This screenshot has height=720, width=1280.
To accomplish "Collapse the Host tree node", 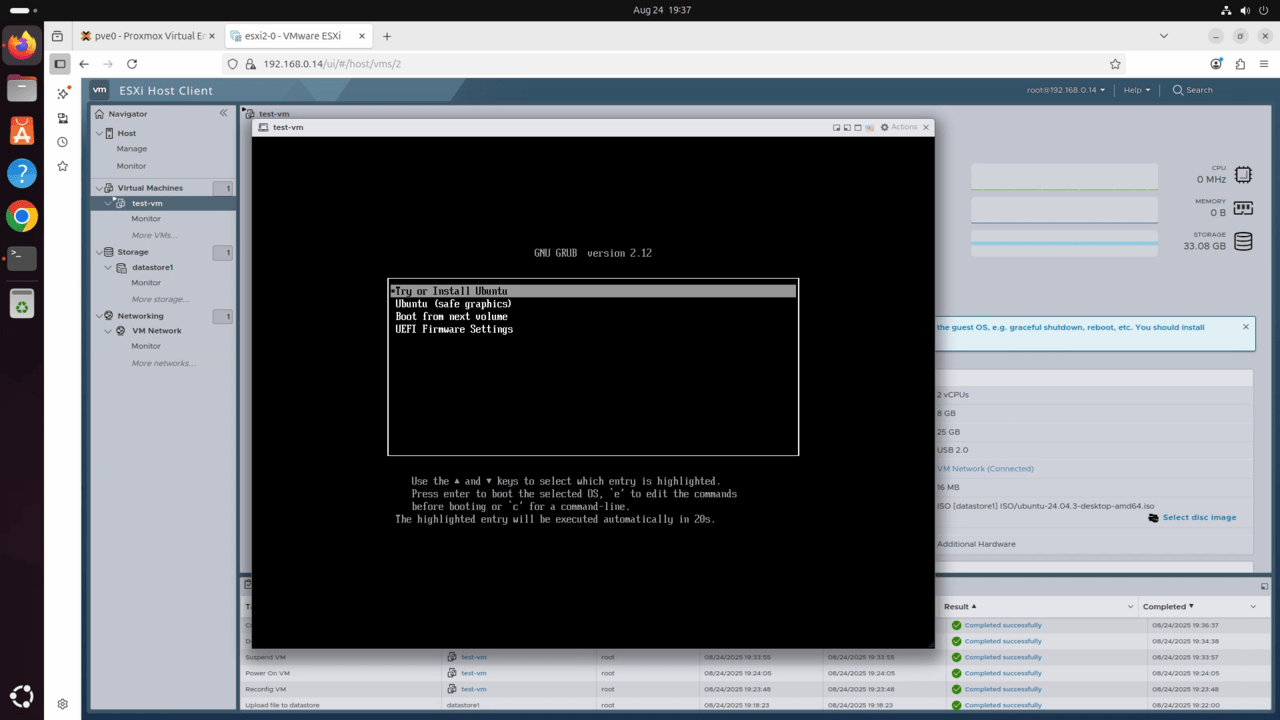I will [x=98, y=133].
